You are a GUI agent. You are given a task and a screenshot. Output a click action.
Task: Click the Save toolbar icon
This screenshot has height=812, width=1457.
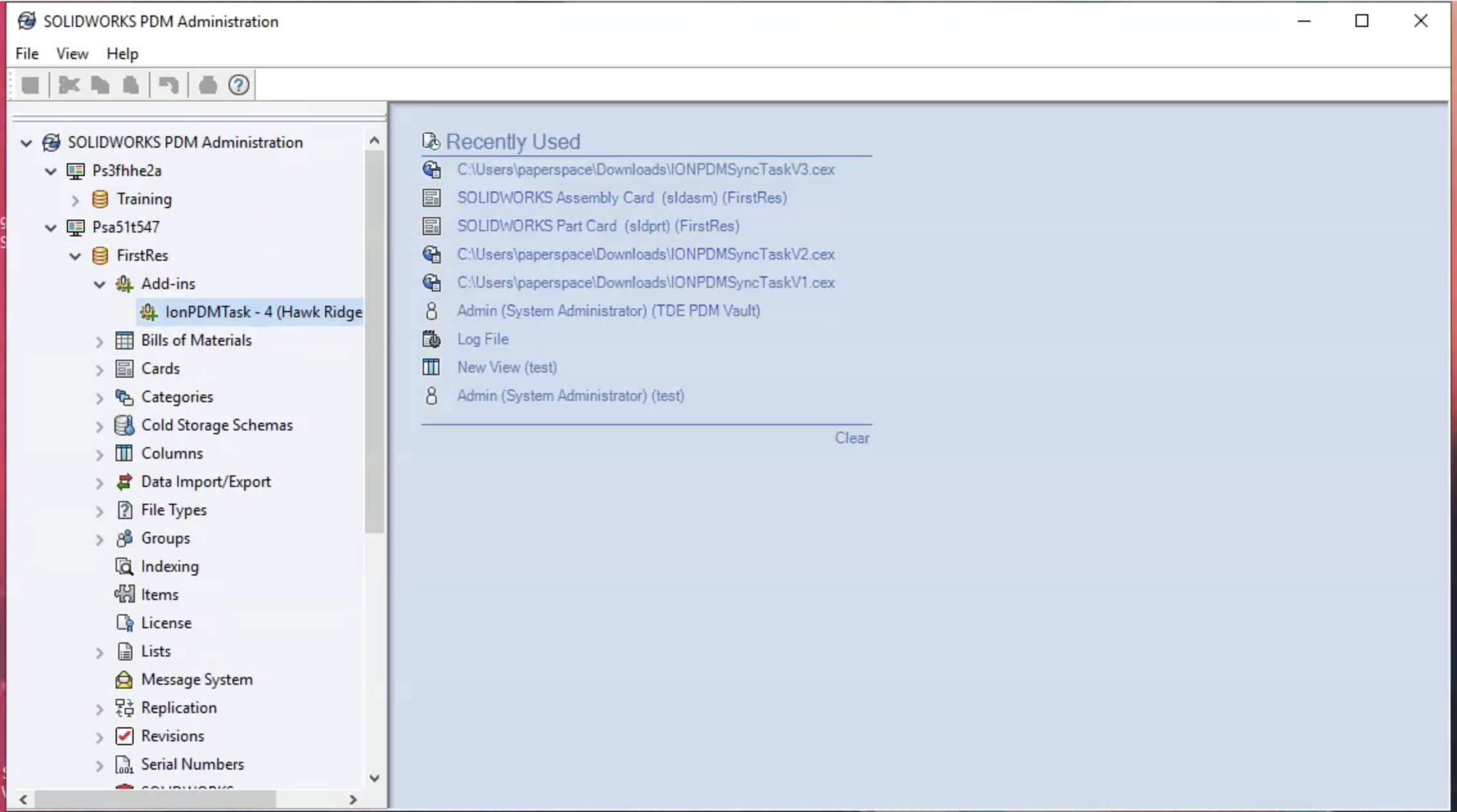click(x=30, y=85)
